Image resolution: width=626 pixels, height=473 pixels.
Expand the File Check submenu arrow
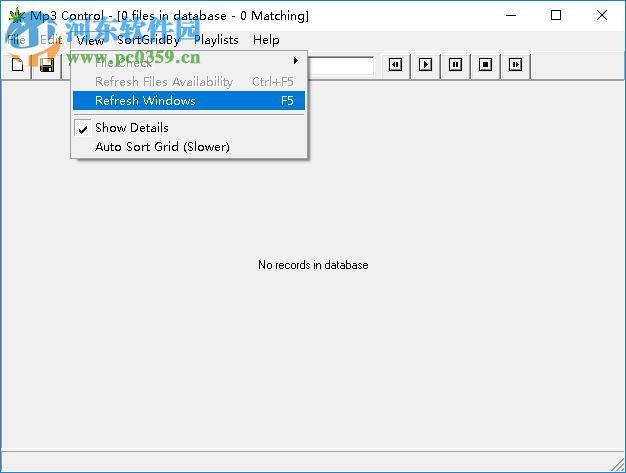pyautogui.click(x=295, y=61)
